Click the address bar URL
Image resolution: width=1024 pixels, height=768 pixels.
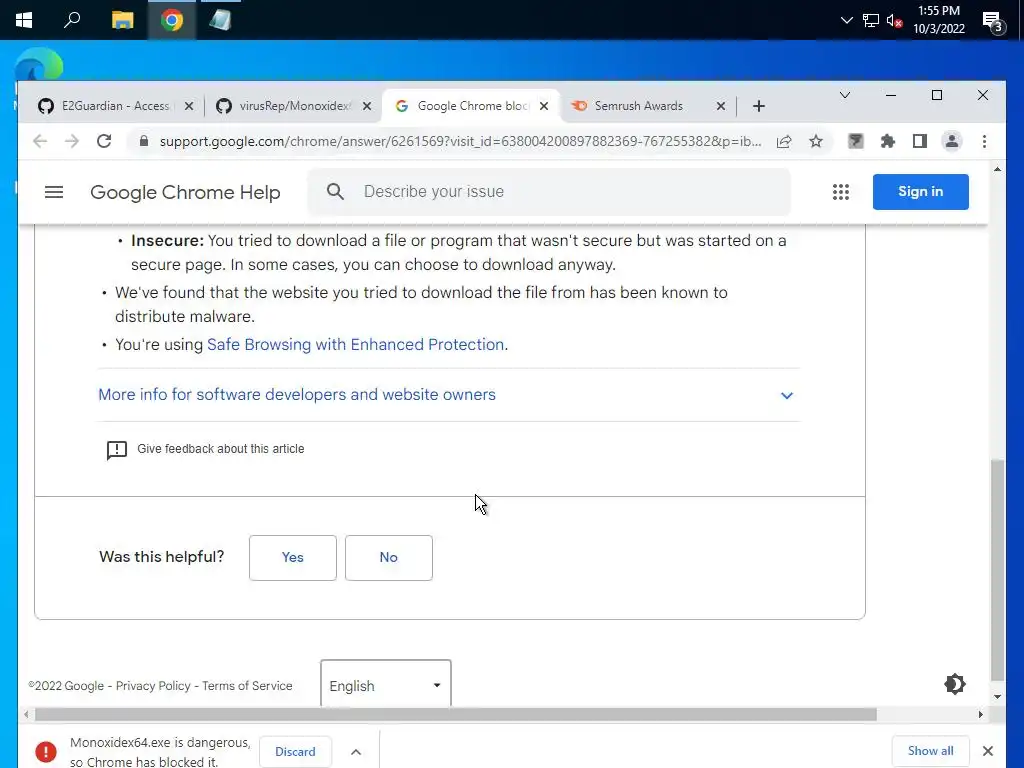[x=460, y=142]
